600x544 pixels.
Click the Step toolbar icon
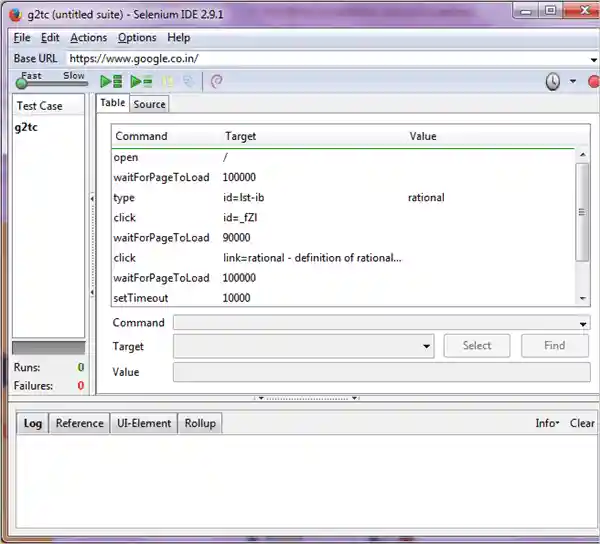pos(189,81)
